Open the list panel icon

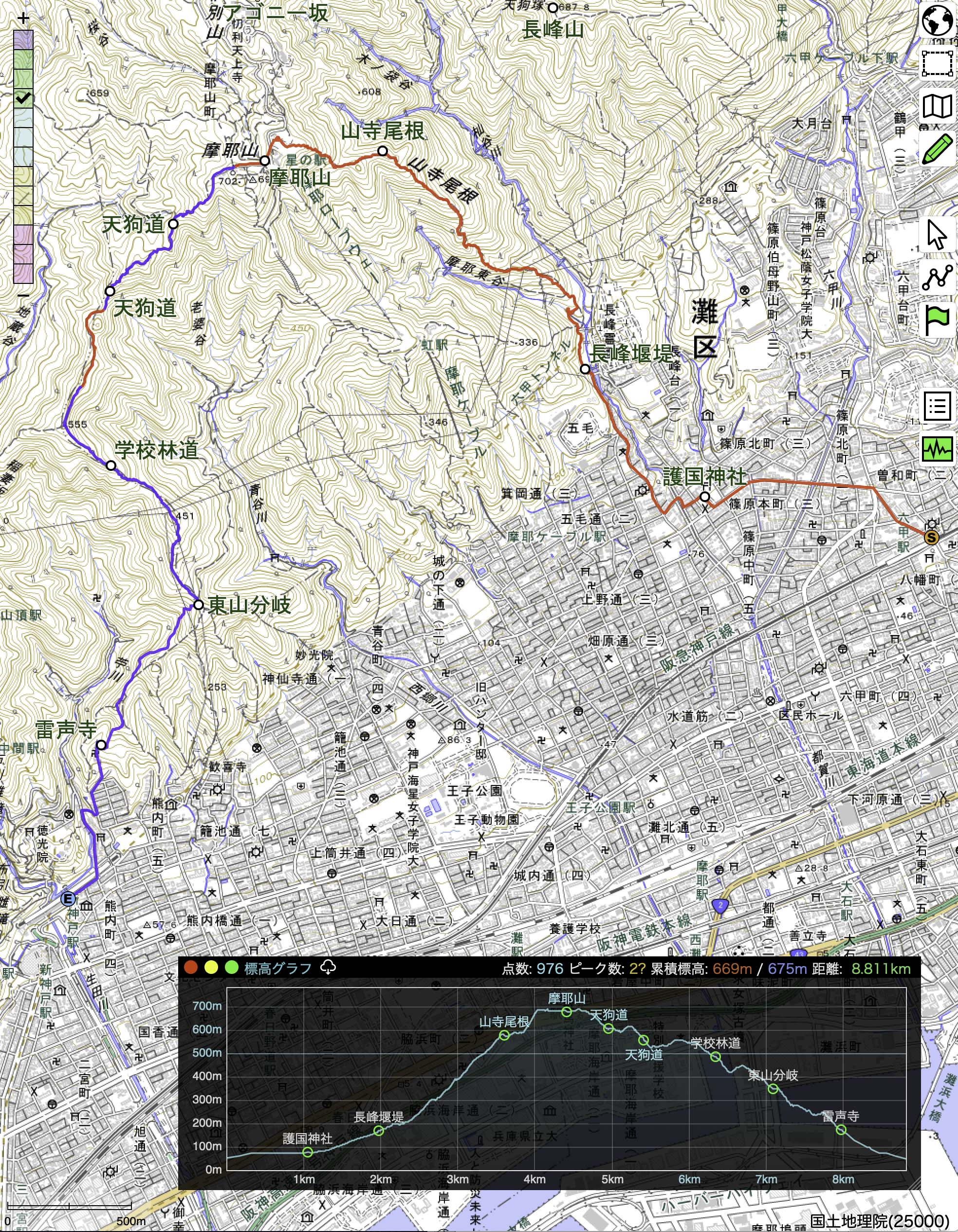[937, 406]
